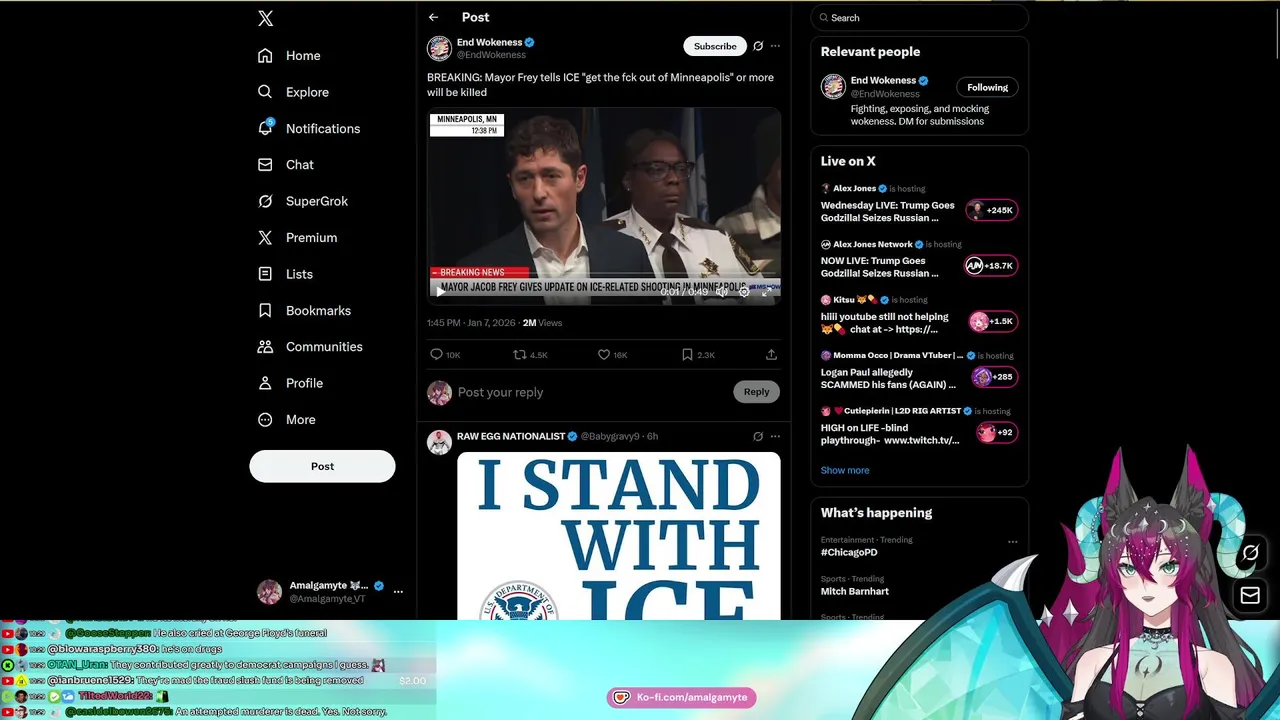Click the grey Reply button

pos(756,392)
